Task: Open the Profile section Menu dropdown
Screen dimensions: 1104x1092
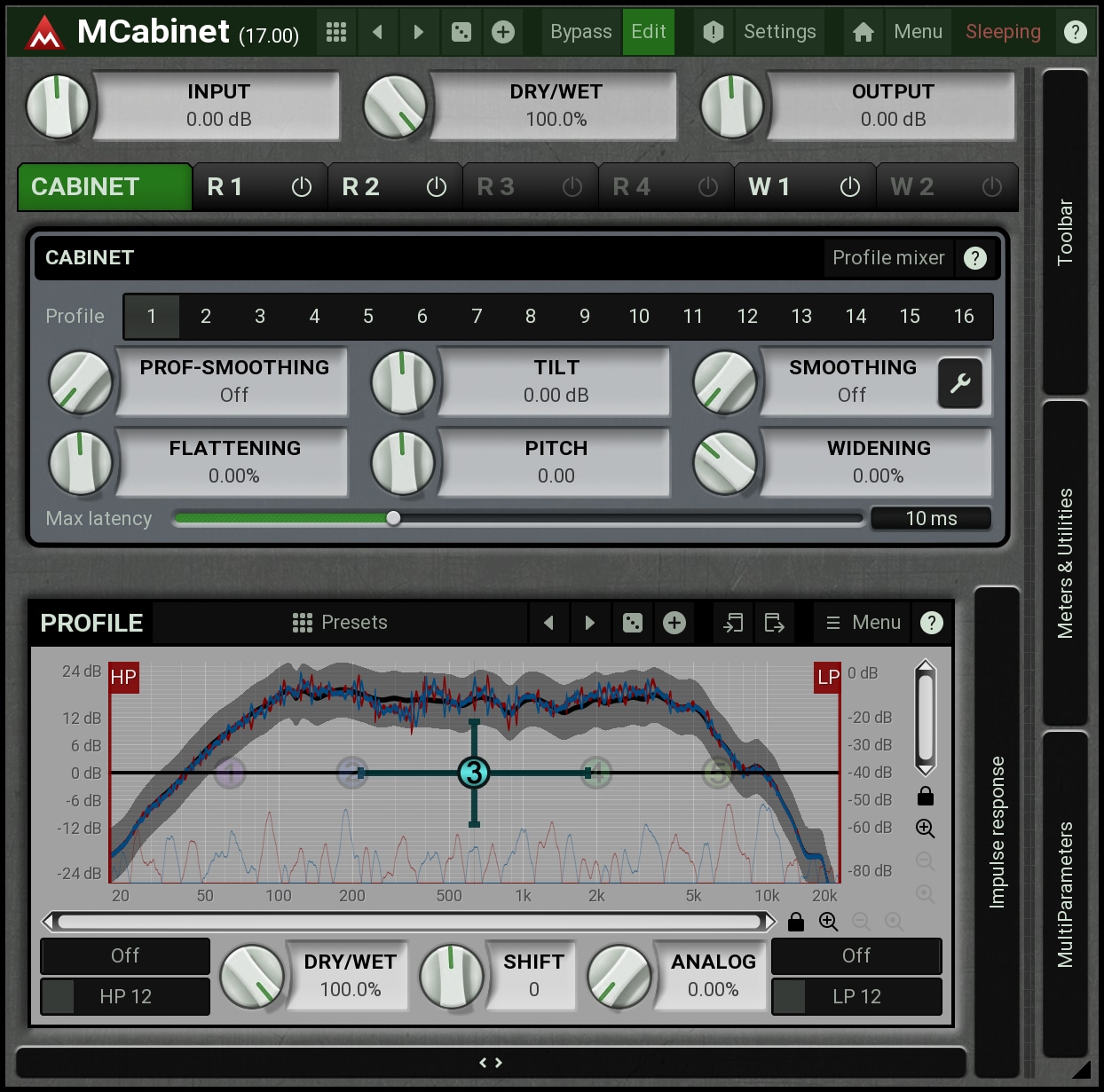Action: pos(863,623)
